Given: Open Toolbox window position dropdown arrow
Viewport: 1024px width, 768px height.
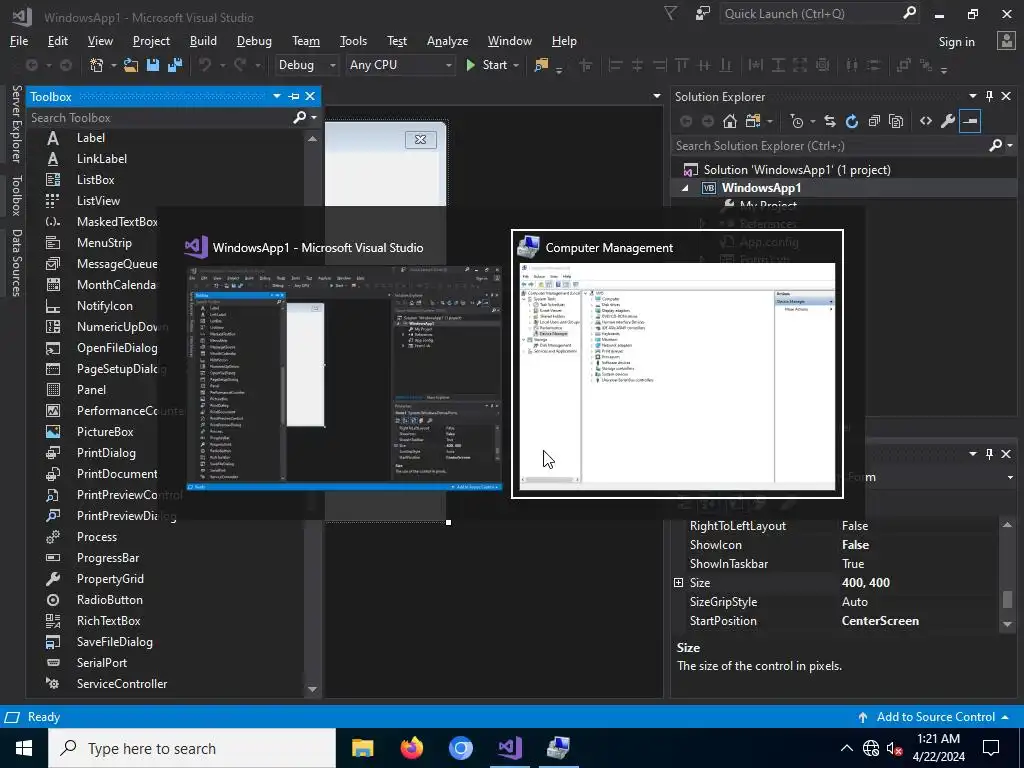Looking at the screenshot, I should (x=277, y=97).
